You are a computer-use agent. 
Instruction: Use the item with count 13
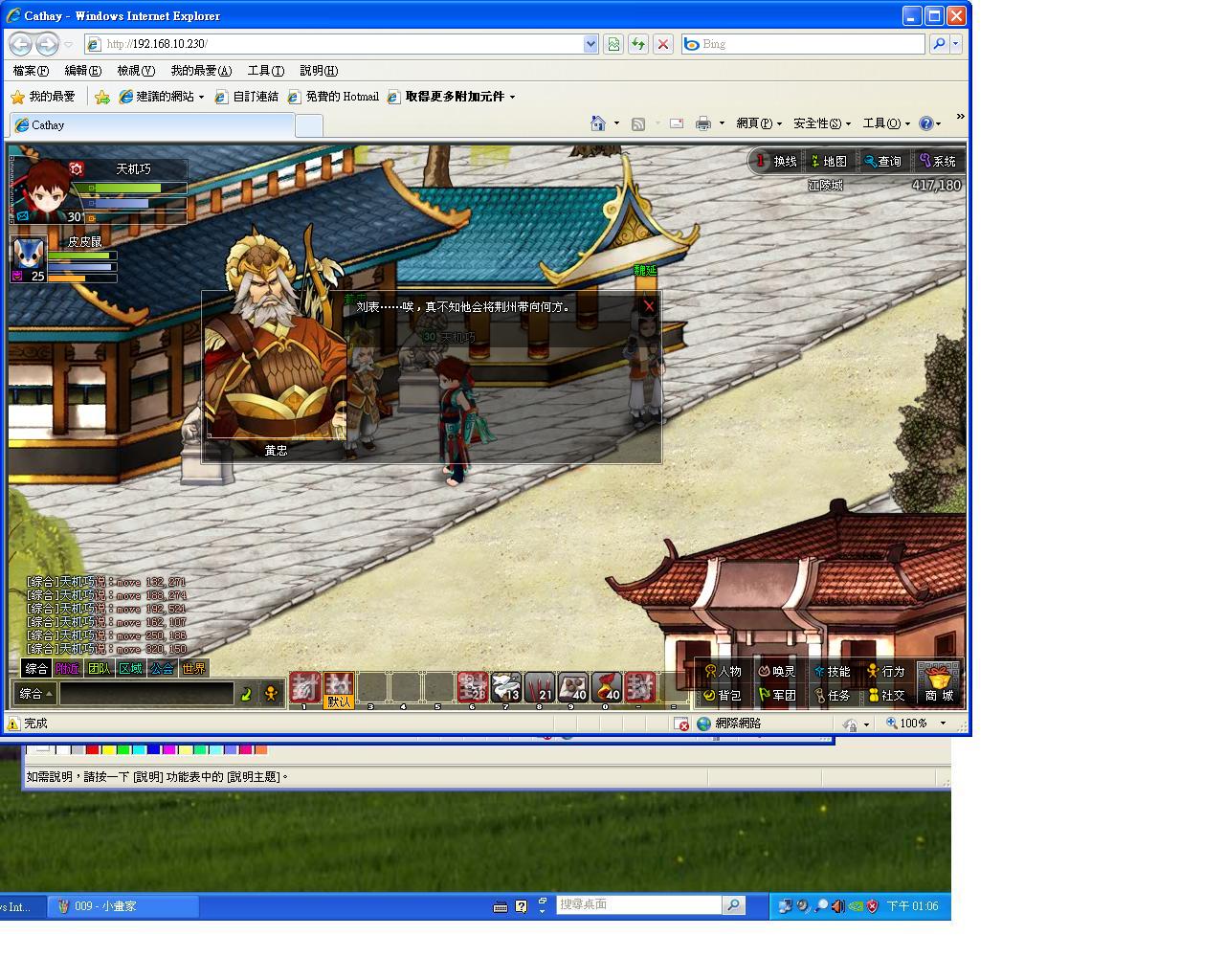(505, 687)
